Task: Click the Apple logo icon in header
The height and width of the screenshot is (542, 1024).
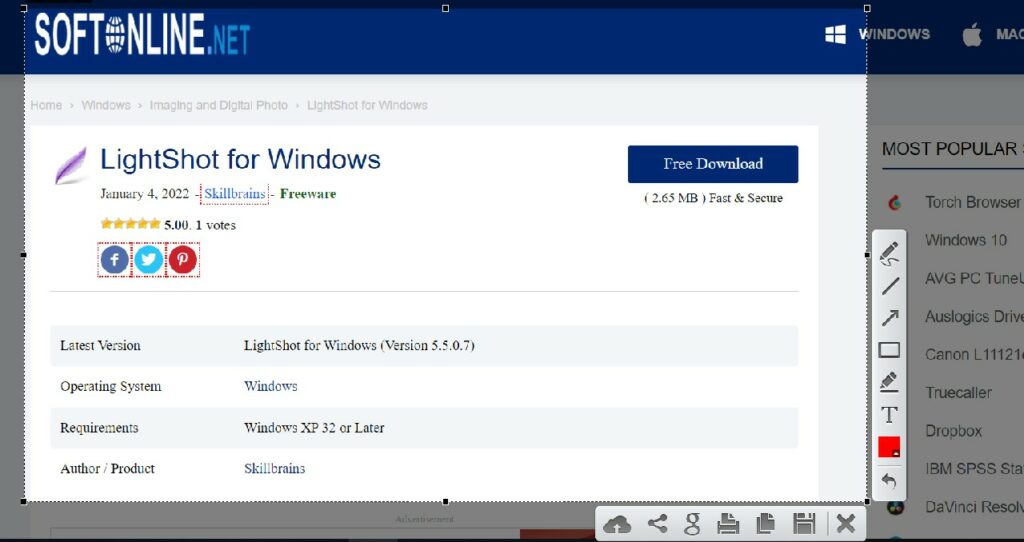Action: pyautogui.click(x=972, y=35)
